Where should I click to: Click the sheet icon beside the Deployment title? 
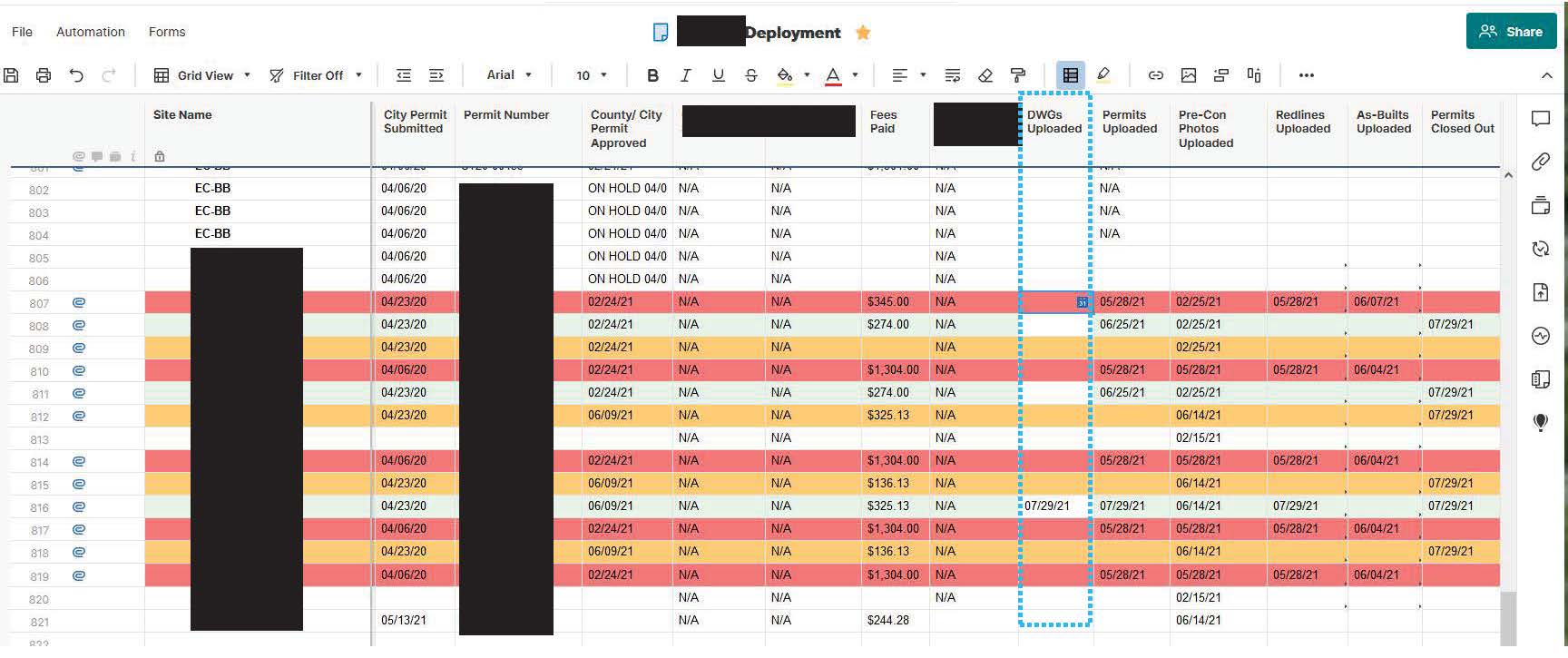tap(661, 33)
